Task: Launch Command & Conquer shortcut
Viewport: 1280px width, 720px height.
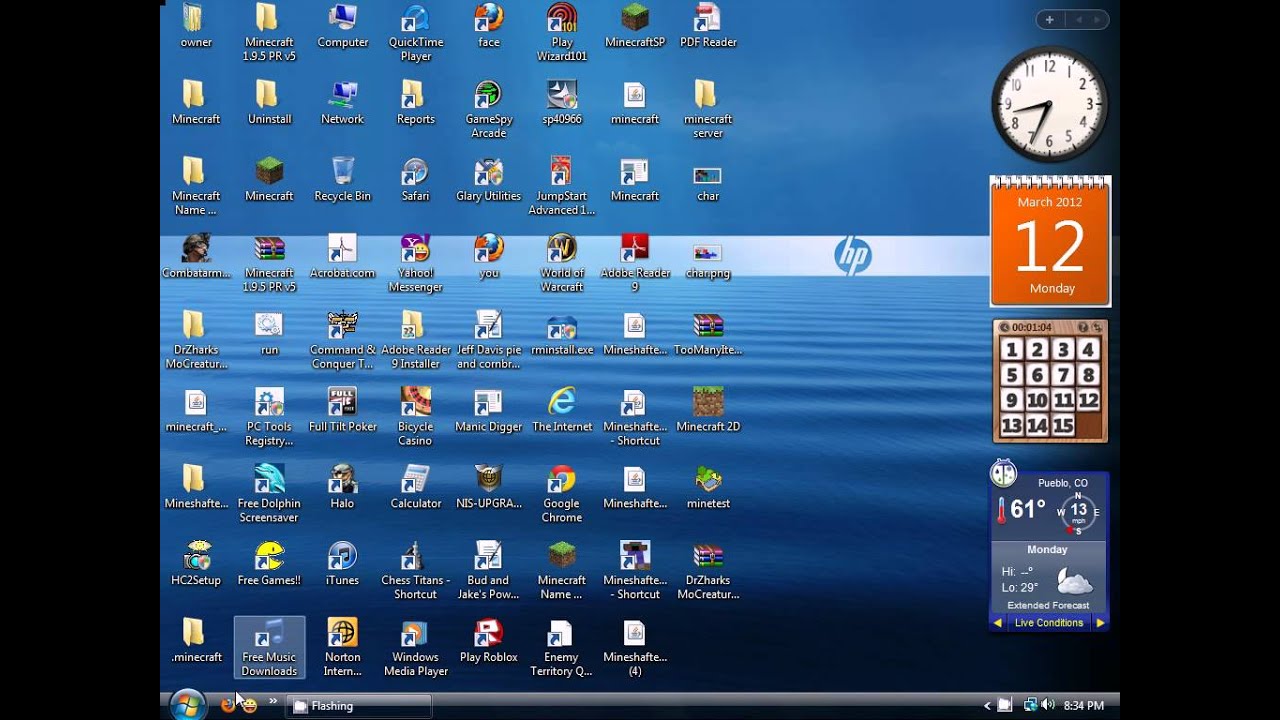Action: (x=343, y=341)
